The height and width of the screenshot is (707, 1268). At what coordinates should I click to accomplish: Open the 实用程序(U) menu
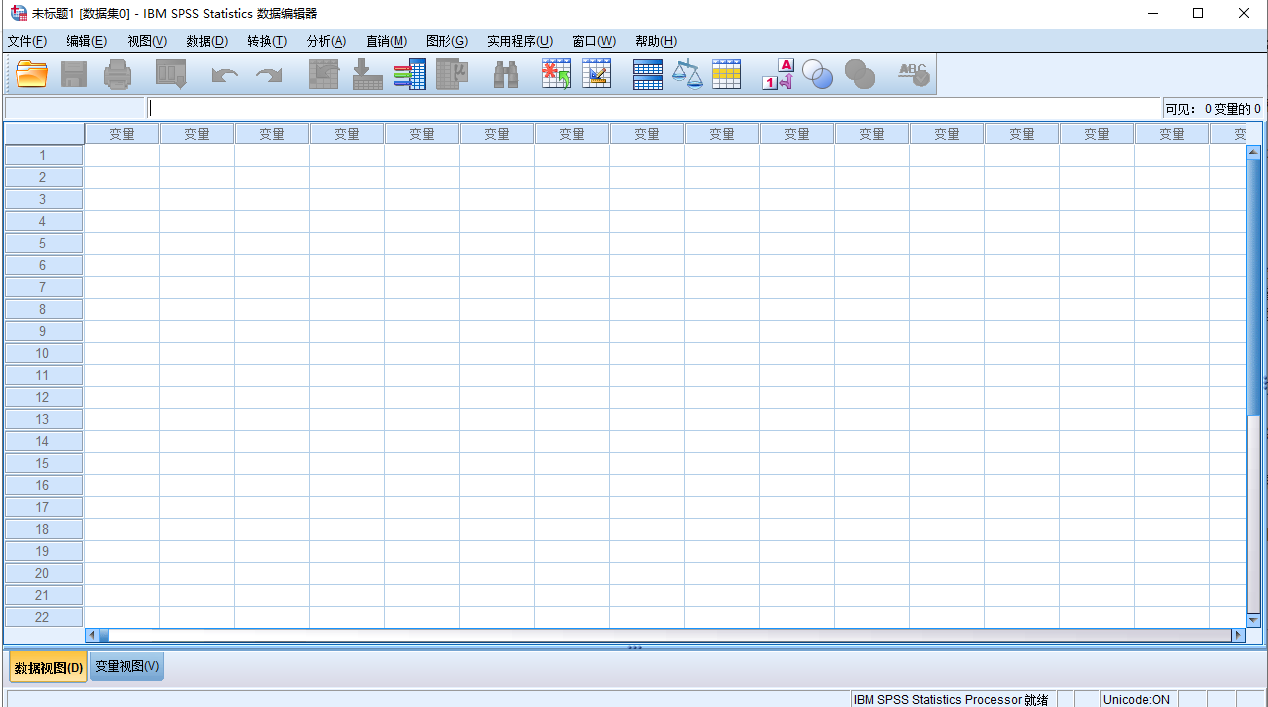519,41
